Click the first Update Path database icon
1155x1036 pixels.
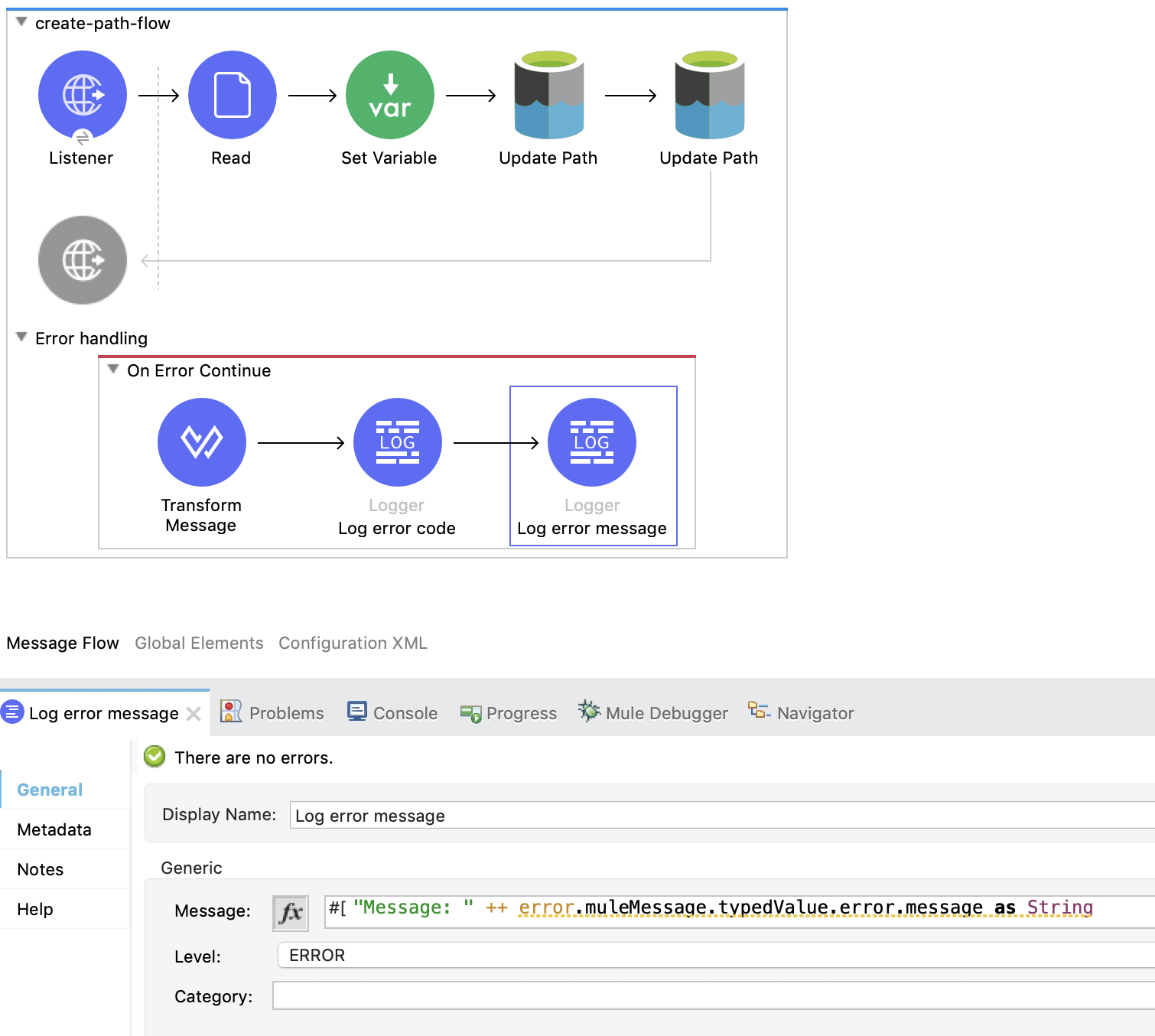tap(548, 95)
